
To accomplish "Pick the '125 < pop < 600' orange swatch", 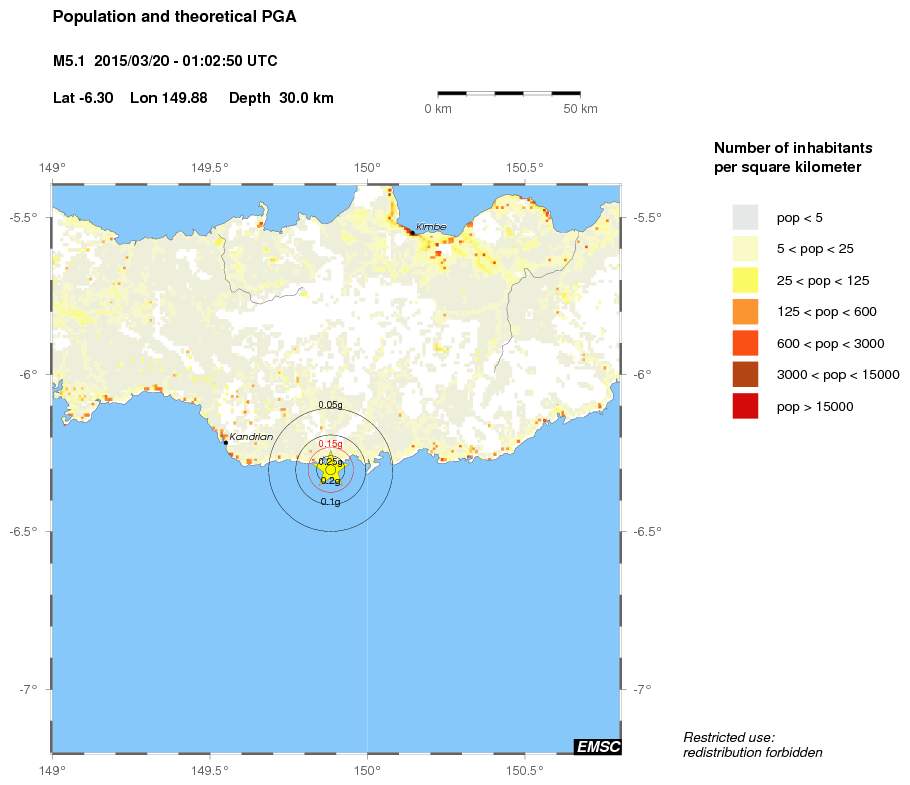I will coord(745,312).
